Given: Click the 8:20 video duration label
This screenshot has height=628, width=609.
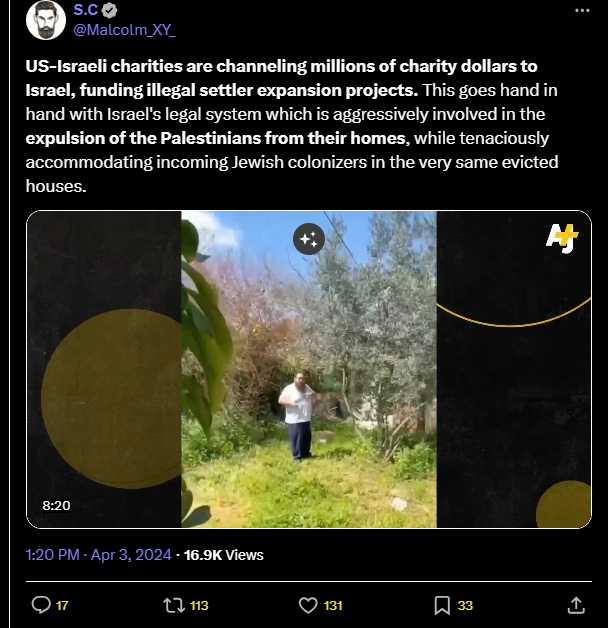Looking at the screenshot, I should (56, 505).
